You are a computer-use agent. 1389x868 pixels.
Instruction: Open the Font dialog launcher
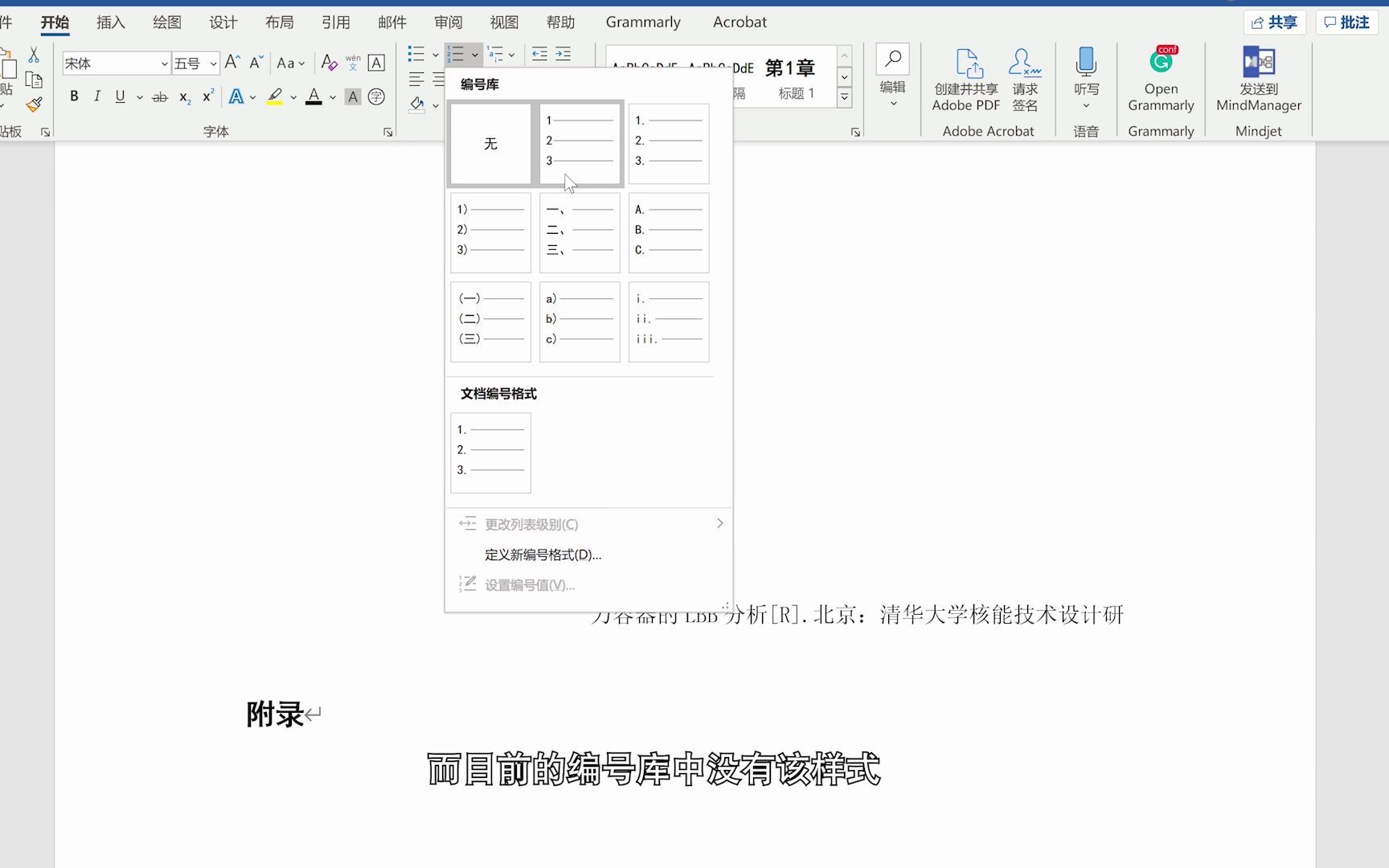tap(387, 132)
